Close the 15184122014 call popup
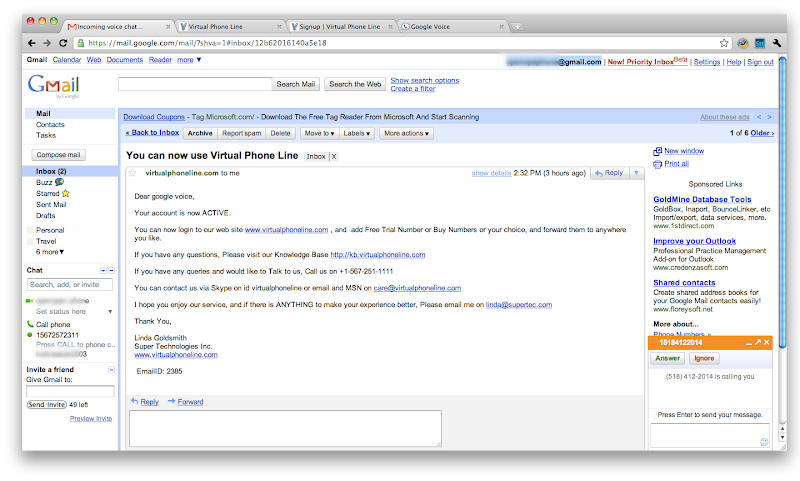This screenshot has width=800, height=481. pos(766,342)
